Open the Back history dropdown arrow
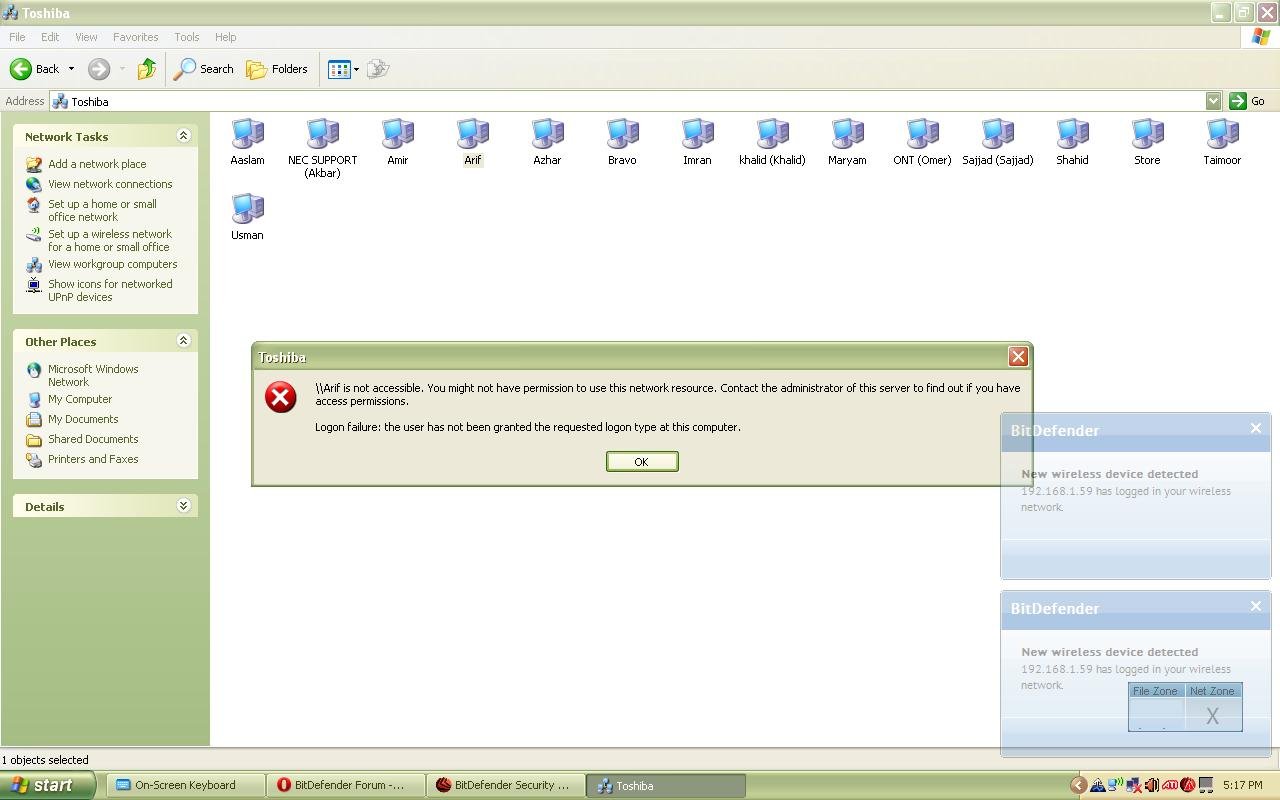This screenshot has height=800, width=1280. [71, 69]
